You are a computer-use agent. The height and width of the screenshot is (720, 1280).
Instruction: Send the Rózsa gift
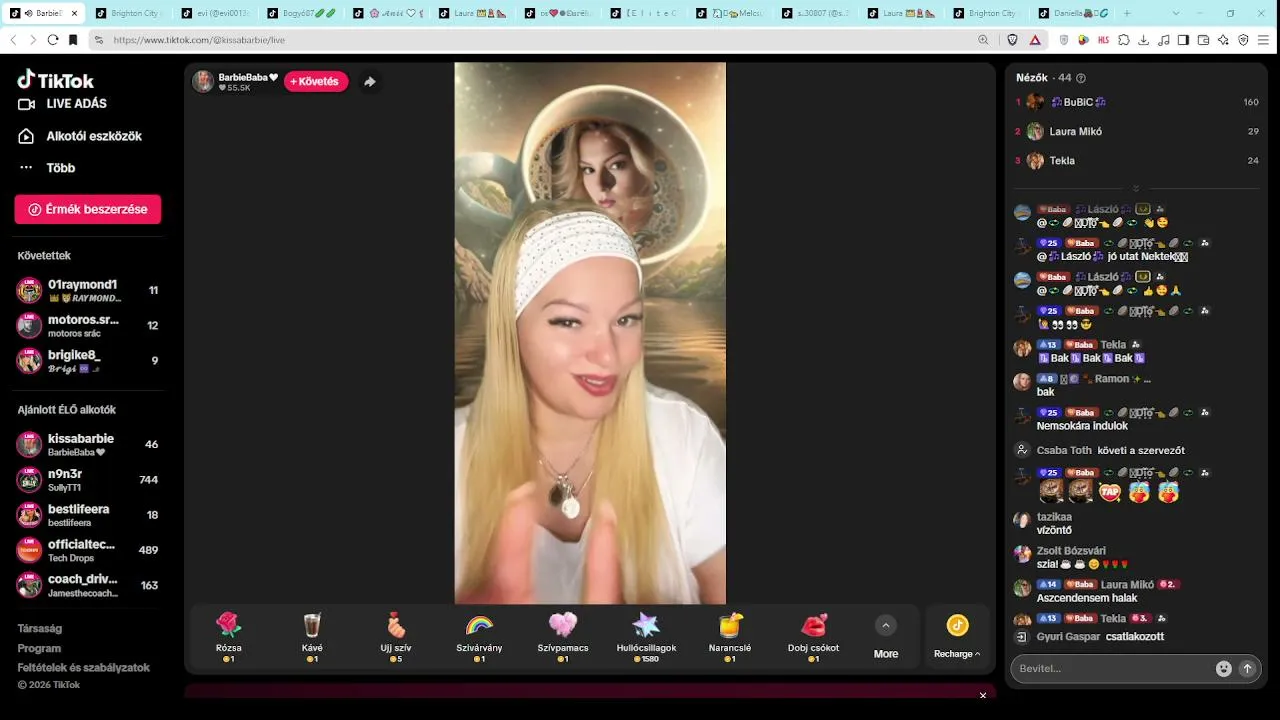[229, 637]
